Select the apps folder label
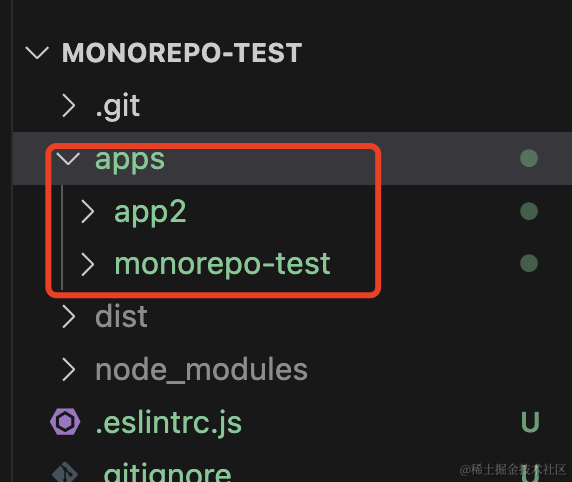This screenshot has height=482, width=572. (130, 160)
